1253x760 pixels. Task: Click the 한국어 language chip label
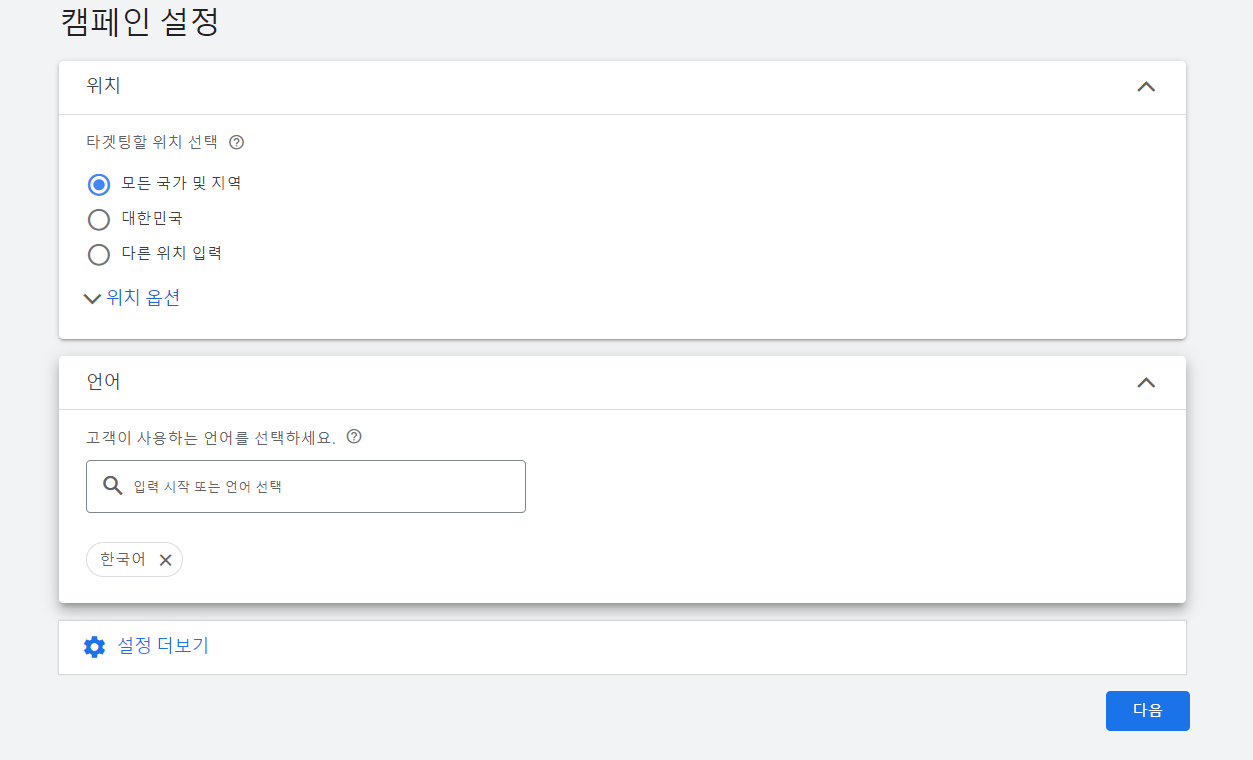[x=123, y=560]
